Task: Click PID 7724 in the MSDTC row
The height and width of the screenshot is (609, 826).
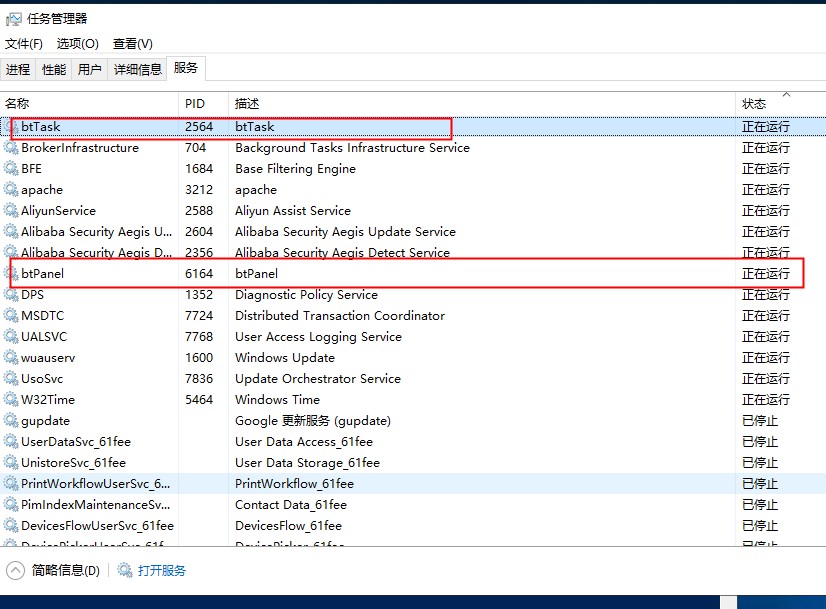Action: pyautogui.click(x=199, y=316)
